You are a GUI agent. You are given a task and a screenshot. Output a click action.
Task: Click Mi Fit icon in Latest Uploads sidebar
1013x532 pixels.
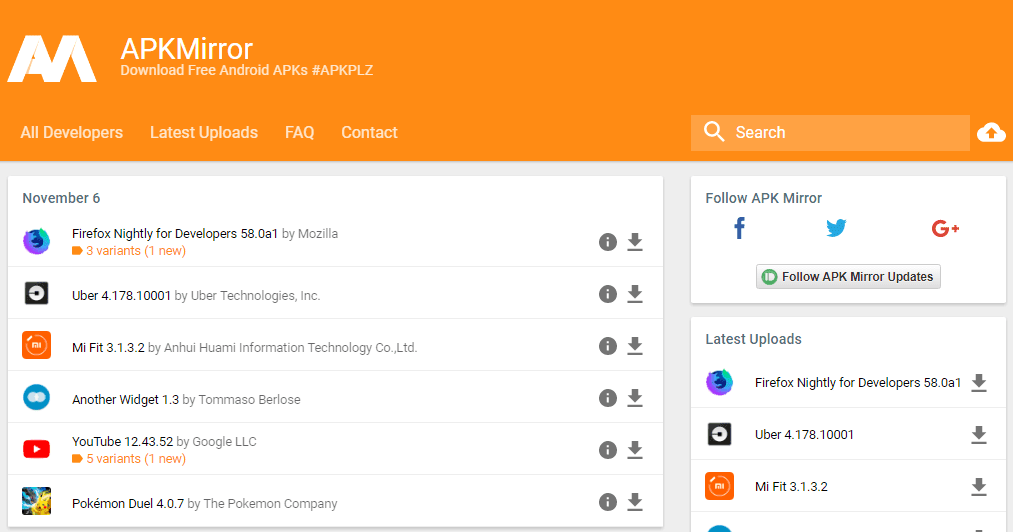[x=720, y=486]
